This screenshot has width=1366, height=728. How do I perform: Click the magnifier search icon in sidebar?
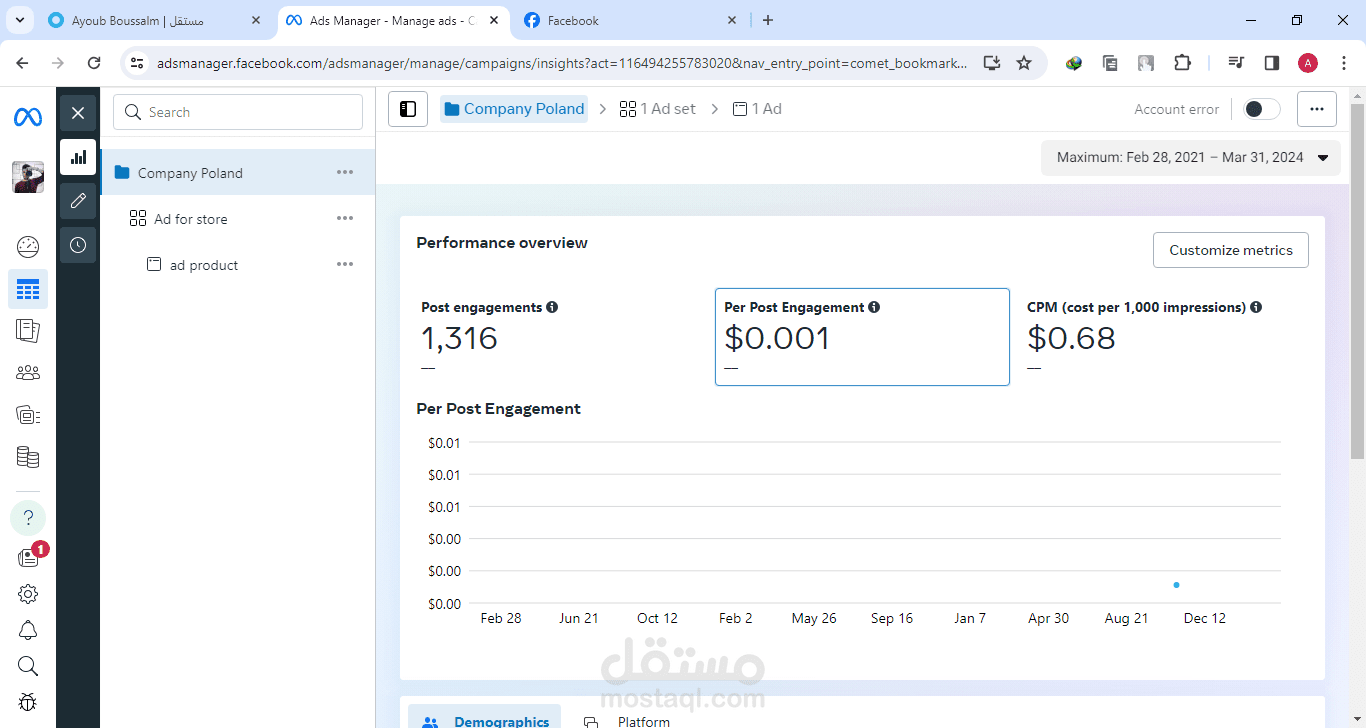point(28,666)
